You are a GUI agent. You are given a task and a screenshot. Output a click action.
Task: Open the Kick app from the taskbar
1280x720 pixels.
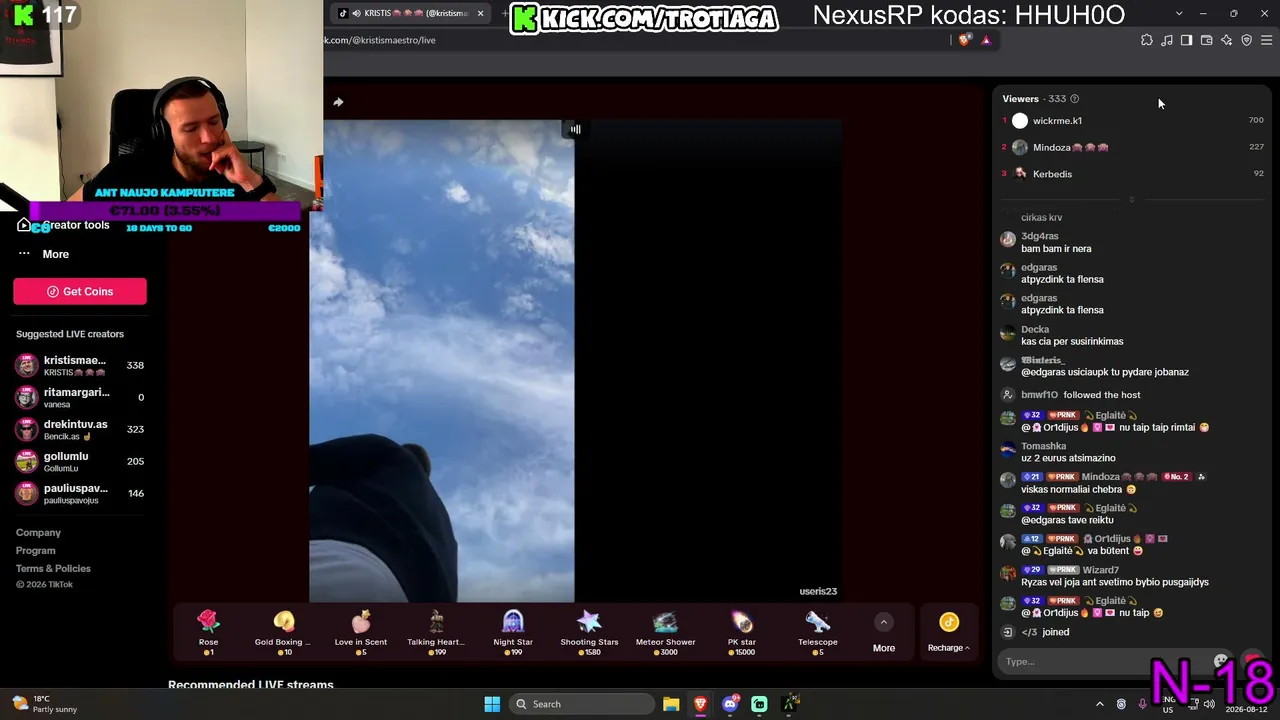pyautogui.click(x=759, y=704)
